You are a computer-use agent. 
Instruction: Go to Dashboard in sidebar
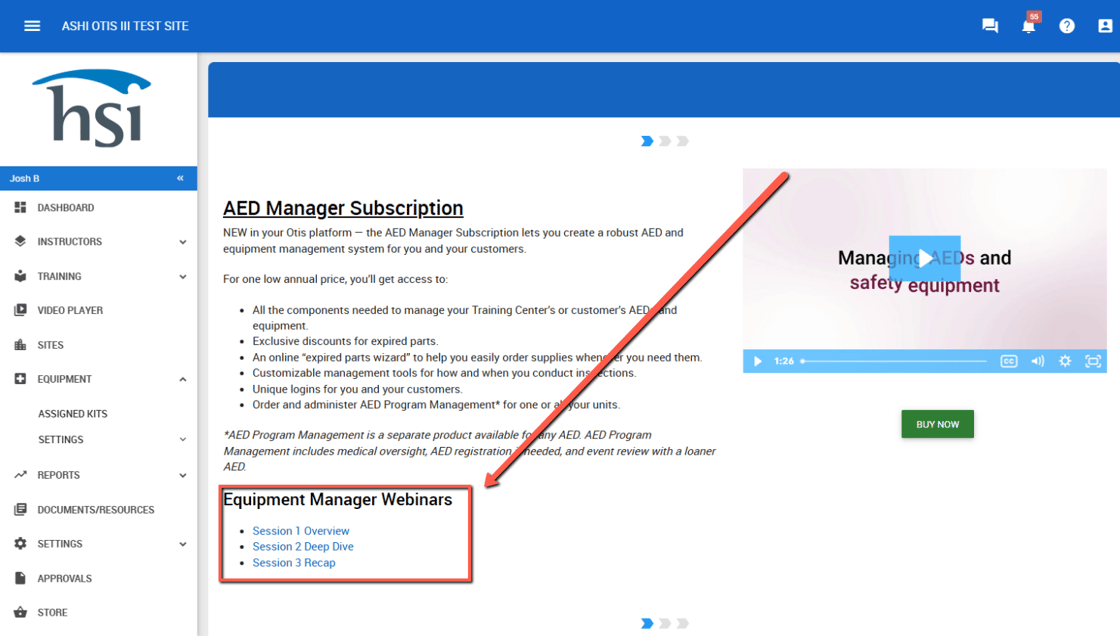pos(65,208)
